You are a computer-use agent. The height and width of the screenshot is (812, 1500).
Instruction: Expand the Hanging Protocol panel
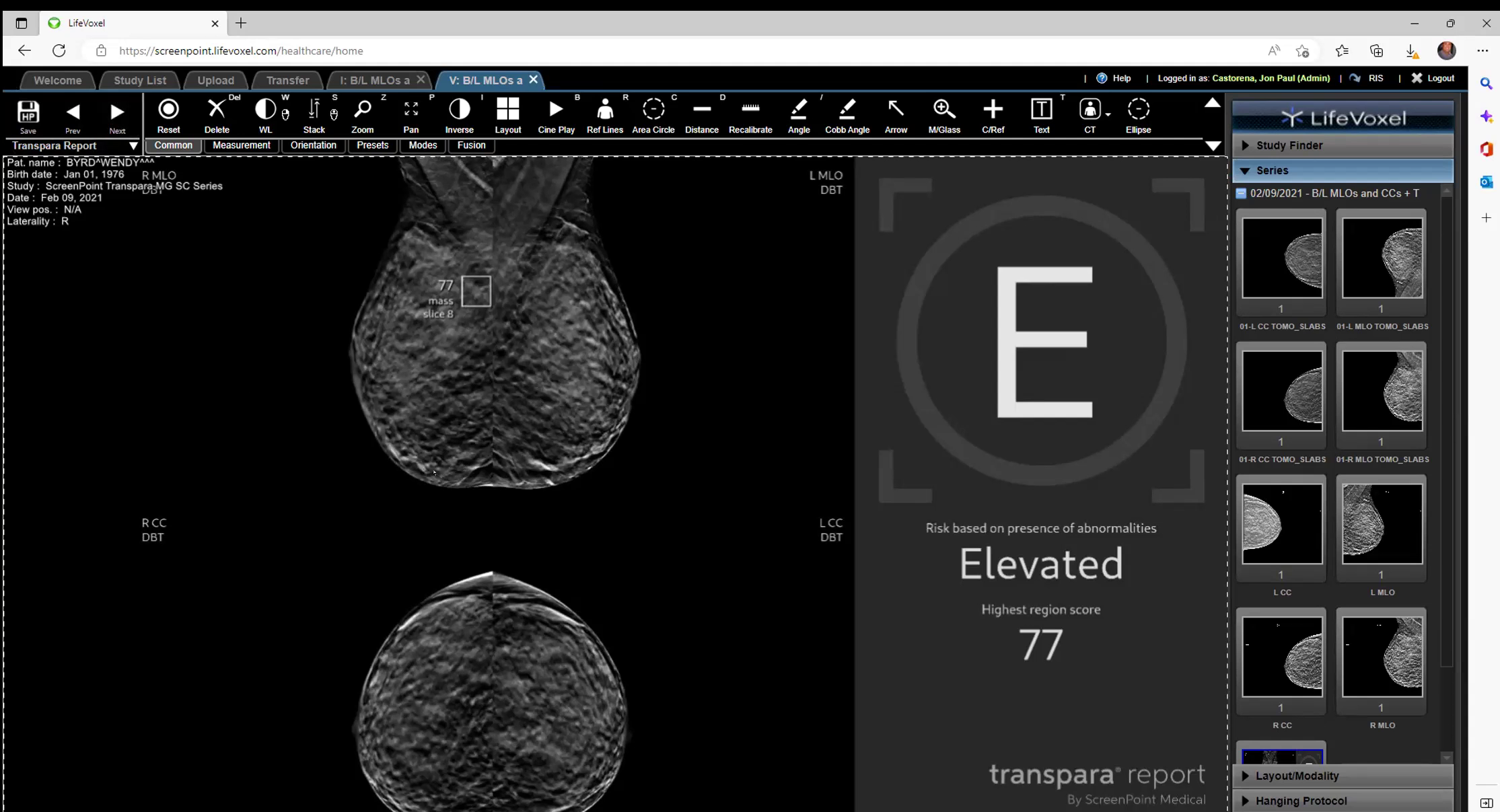[1343, 801]
